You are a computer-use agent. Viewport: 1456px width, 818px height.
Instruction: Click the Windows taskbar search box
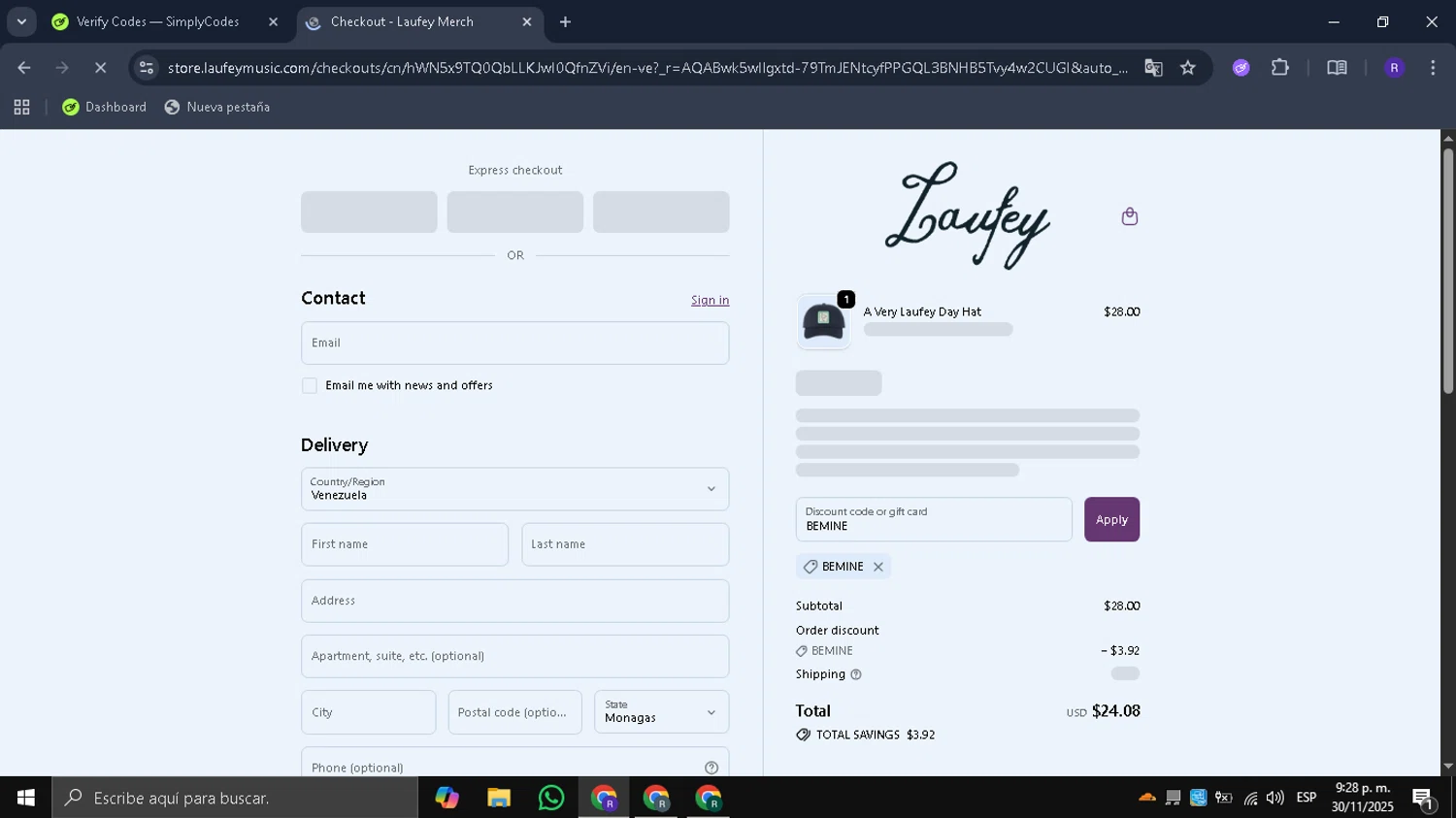coord(235,798)
